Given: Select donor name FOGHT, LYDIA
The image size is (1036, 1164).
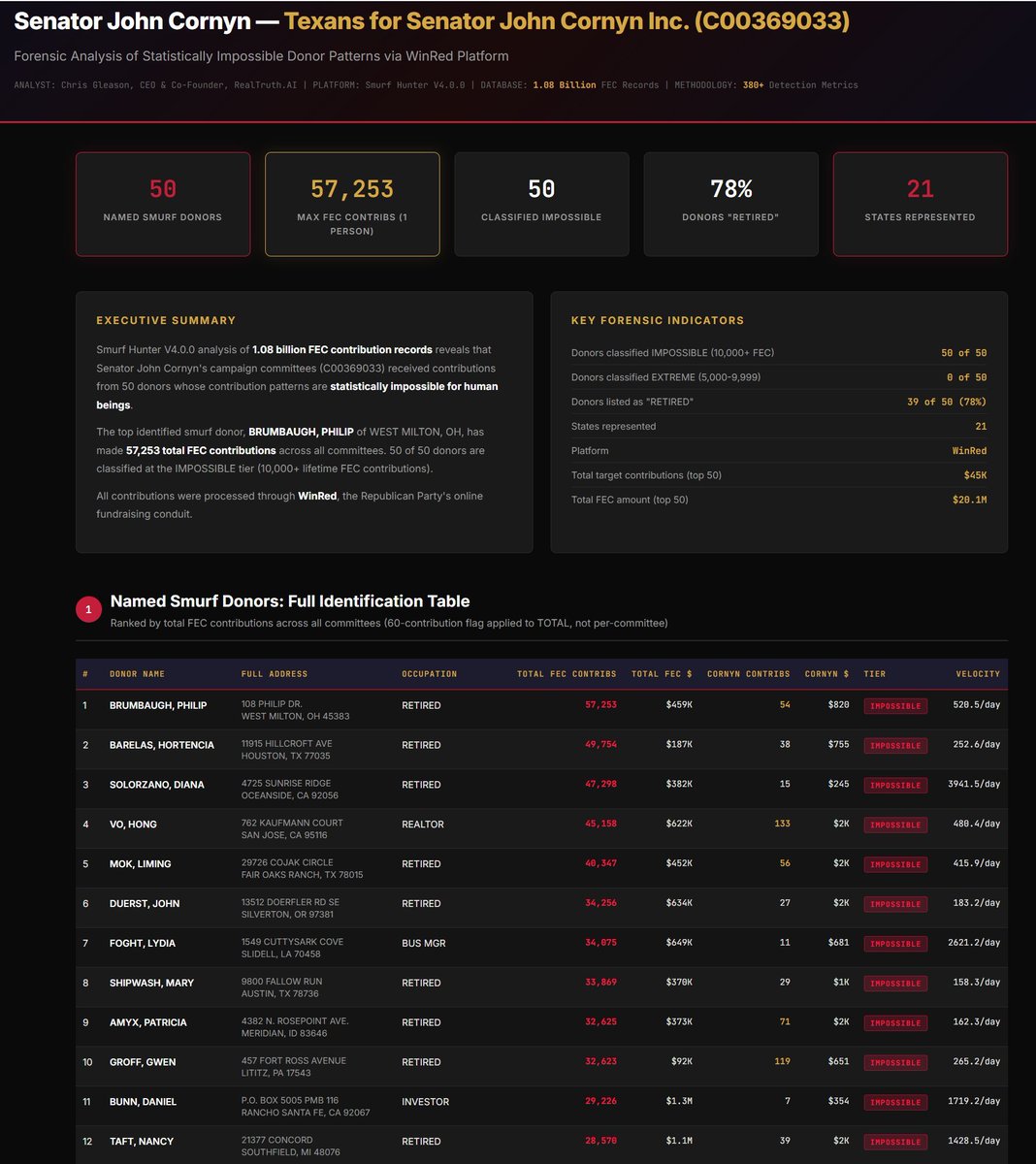Looking at the screenshot, I should point(143,944).
